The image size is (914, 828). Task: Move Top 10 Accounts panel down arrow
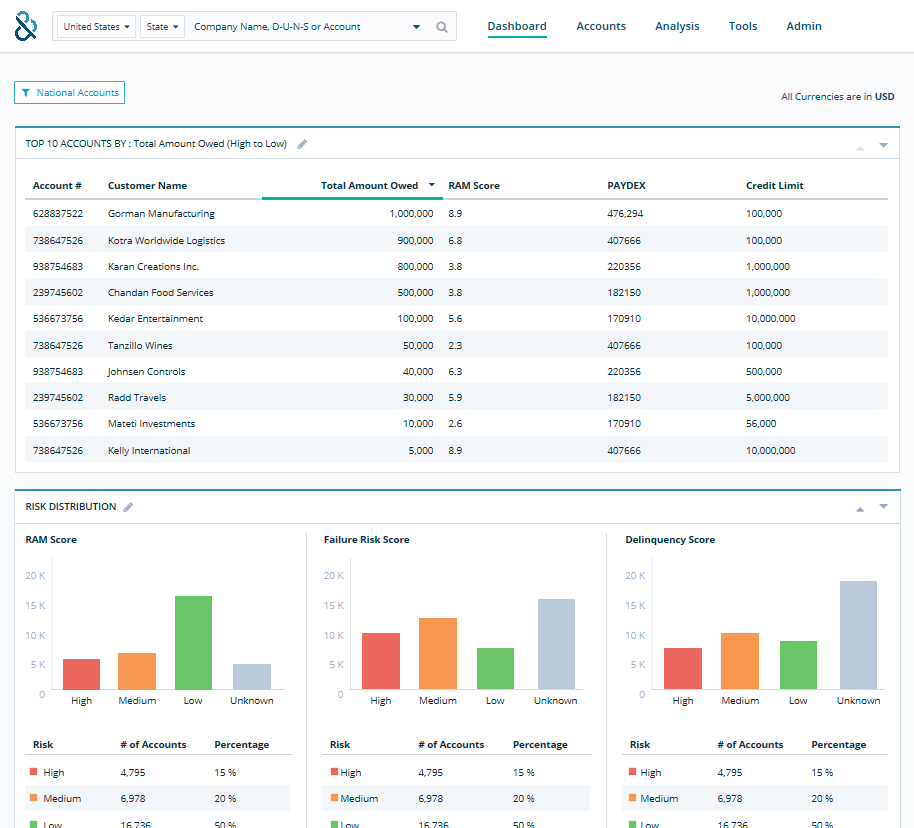(x=884, y=145)
